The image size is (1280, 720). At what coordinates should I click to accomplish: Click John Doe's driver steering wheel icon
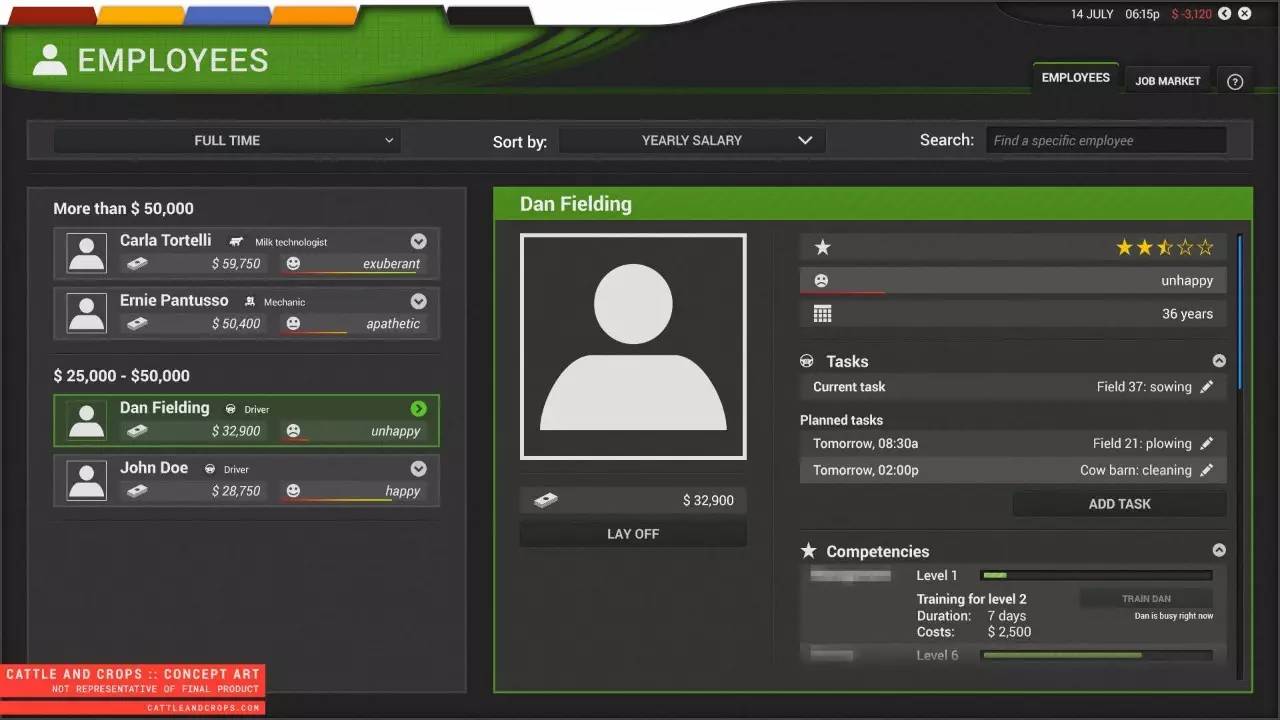click(211, 469)
